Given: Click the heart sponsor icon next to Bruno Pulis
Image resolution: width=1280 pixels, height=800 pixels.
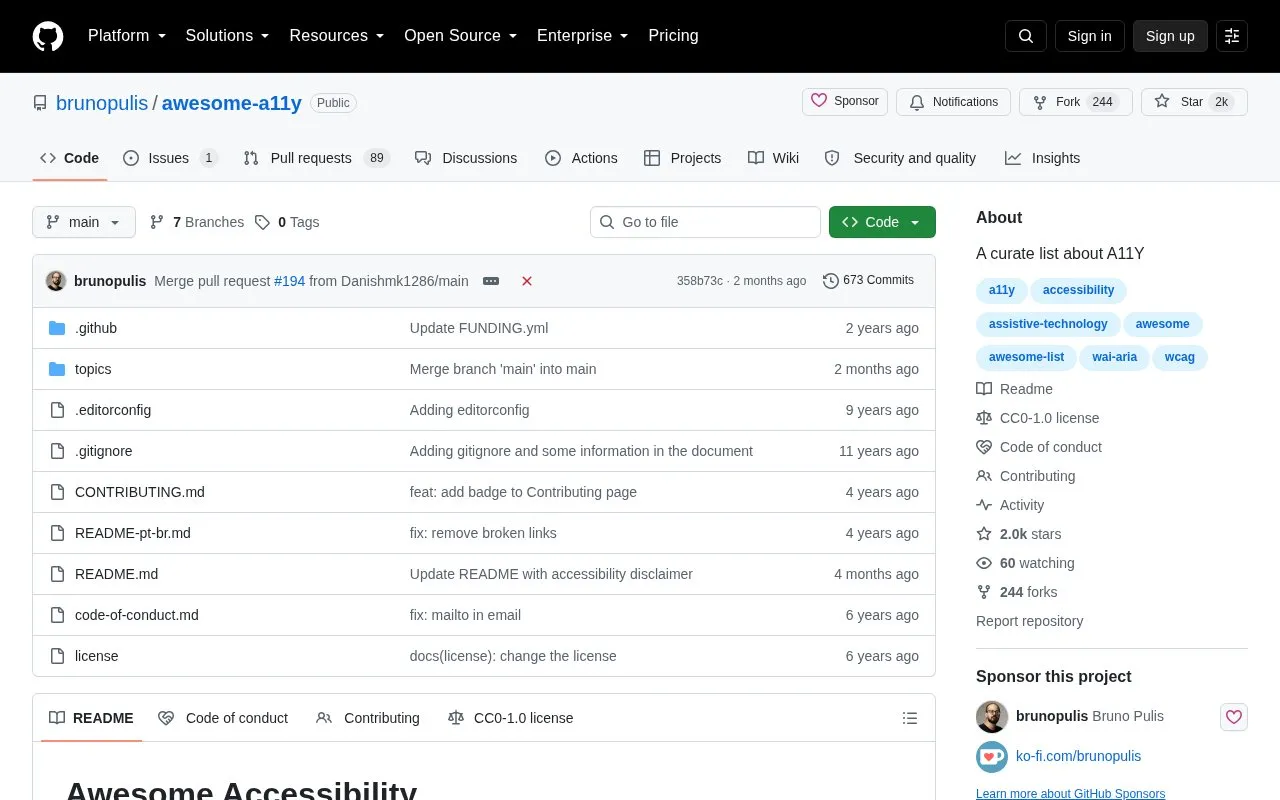Looking at the screenshot, I should click(x=1234, y=717).
